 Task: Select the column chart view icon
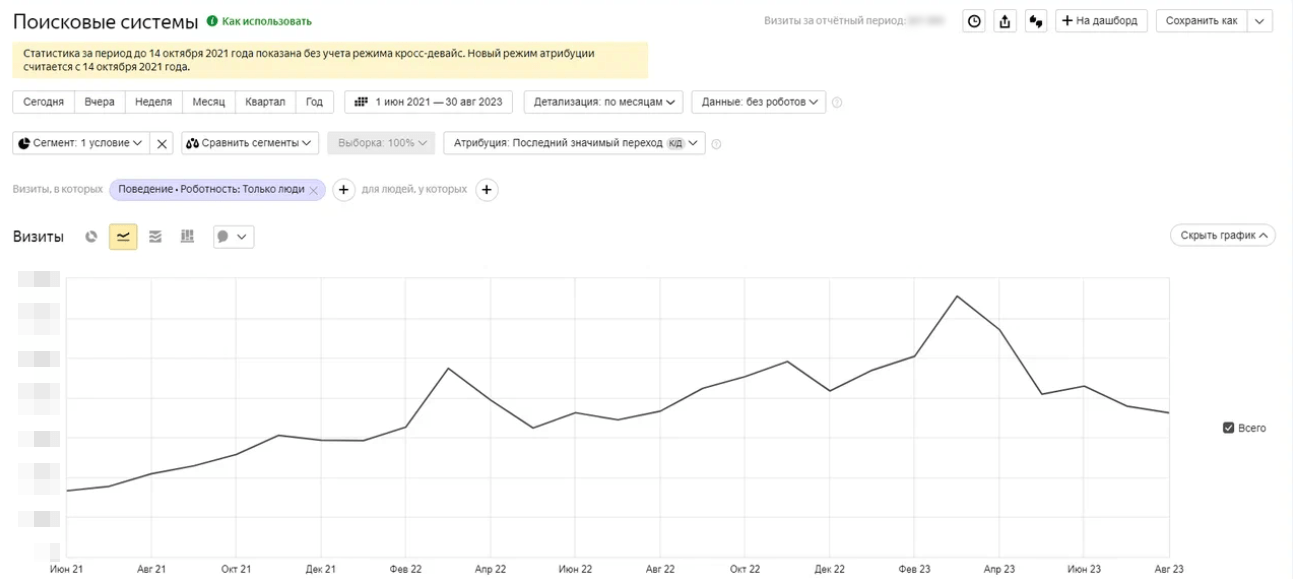click(x=187, y=237)
